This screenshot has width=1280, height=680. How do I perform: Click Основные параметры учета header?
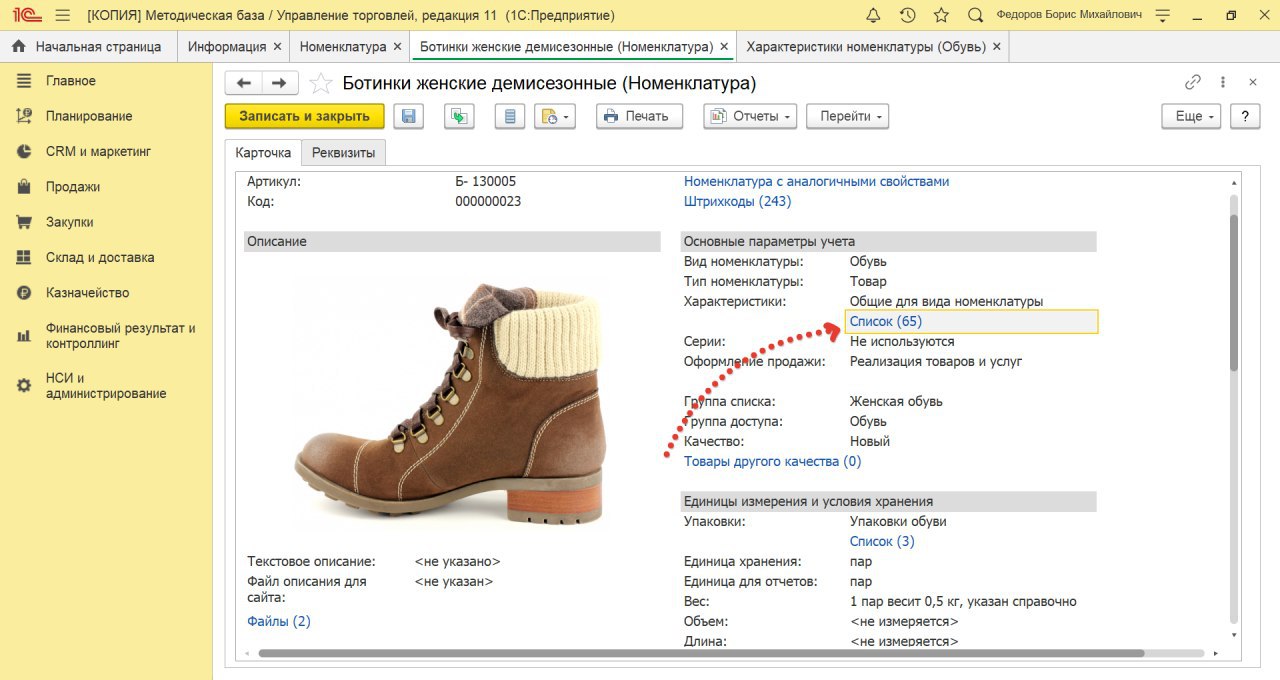coord(889,241)
